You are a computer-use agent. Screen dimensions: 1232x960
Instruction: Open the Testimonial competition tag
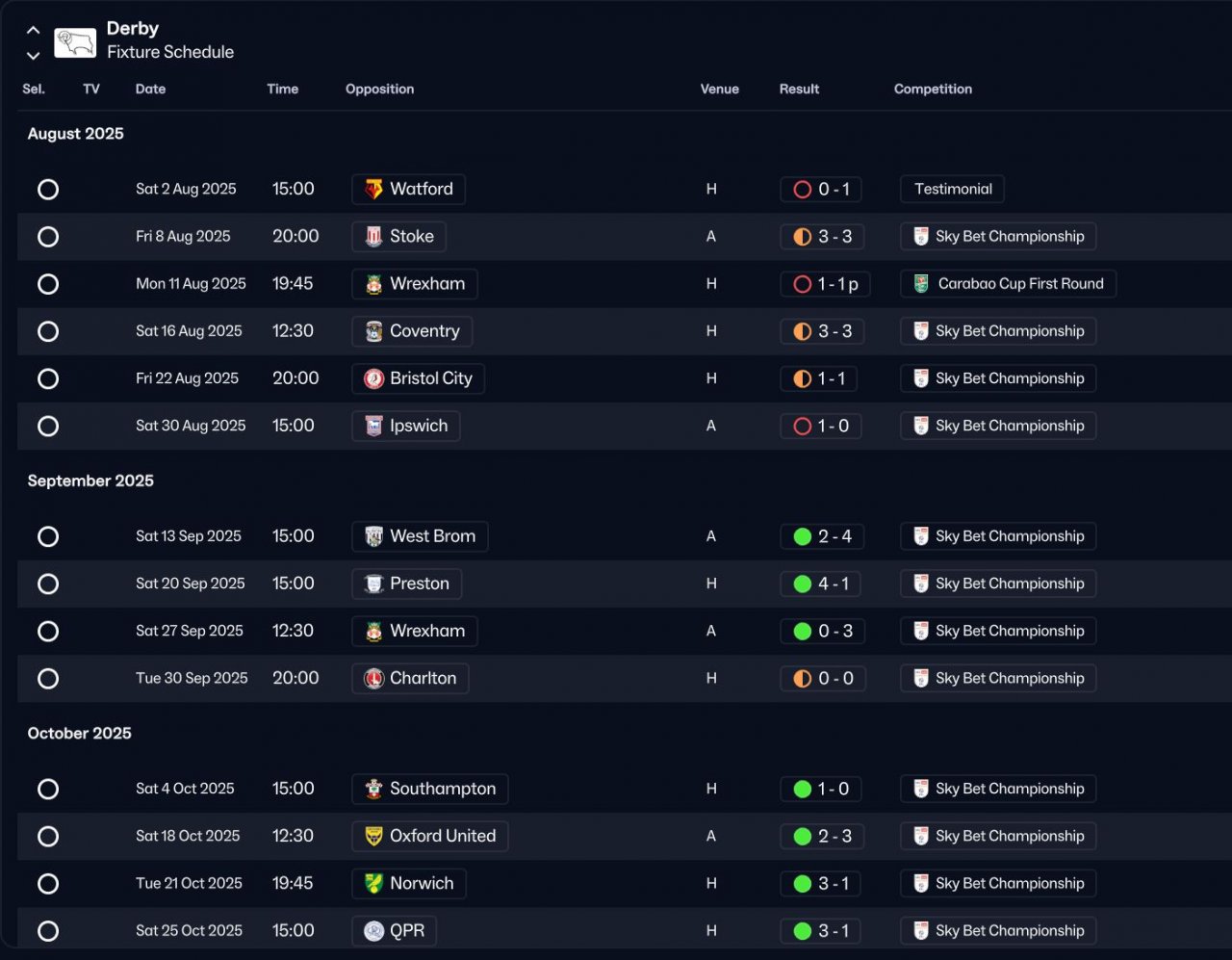click(953, 190)
